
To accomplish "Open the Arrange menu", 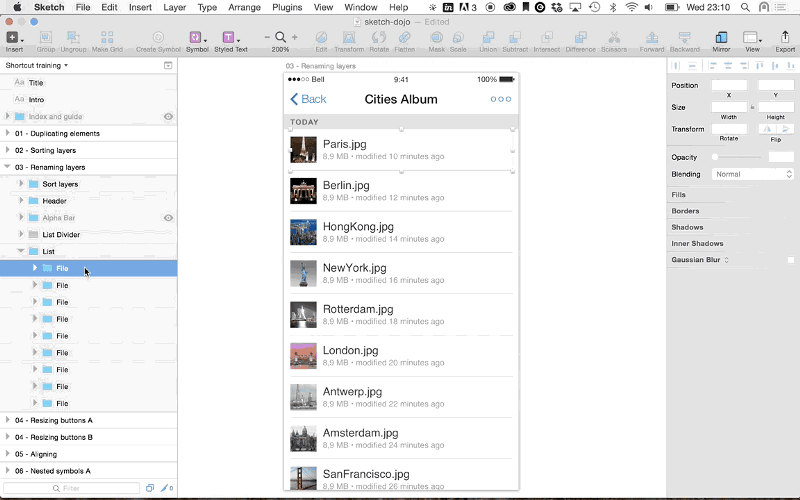I will coord(244,7).
